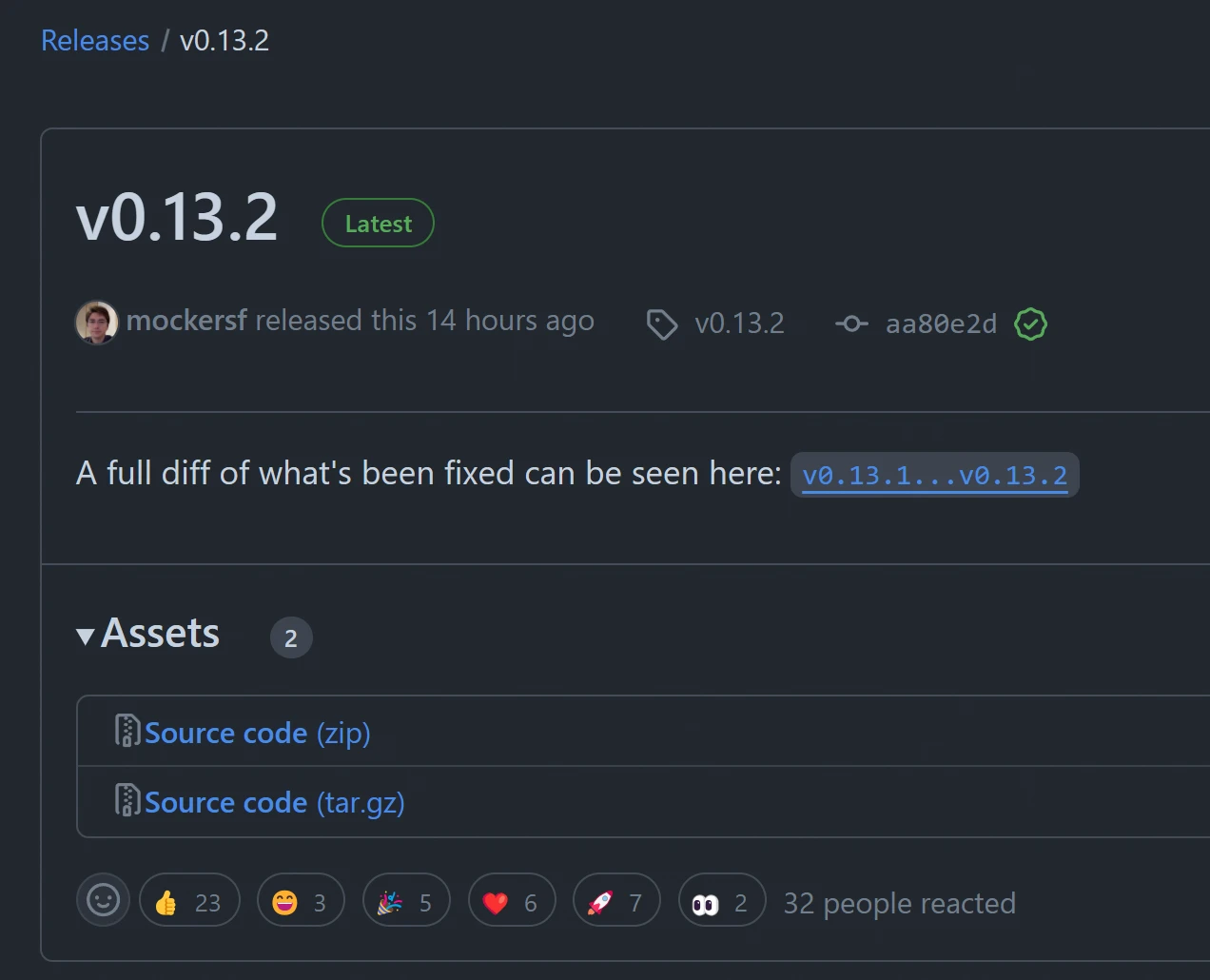1210x980 pixels.
Task: Click the commit icon before aa80e2d
Action: pyautogui.click(x=850, y=324)
